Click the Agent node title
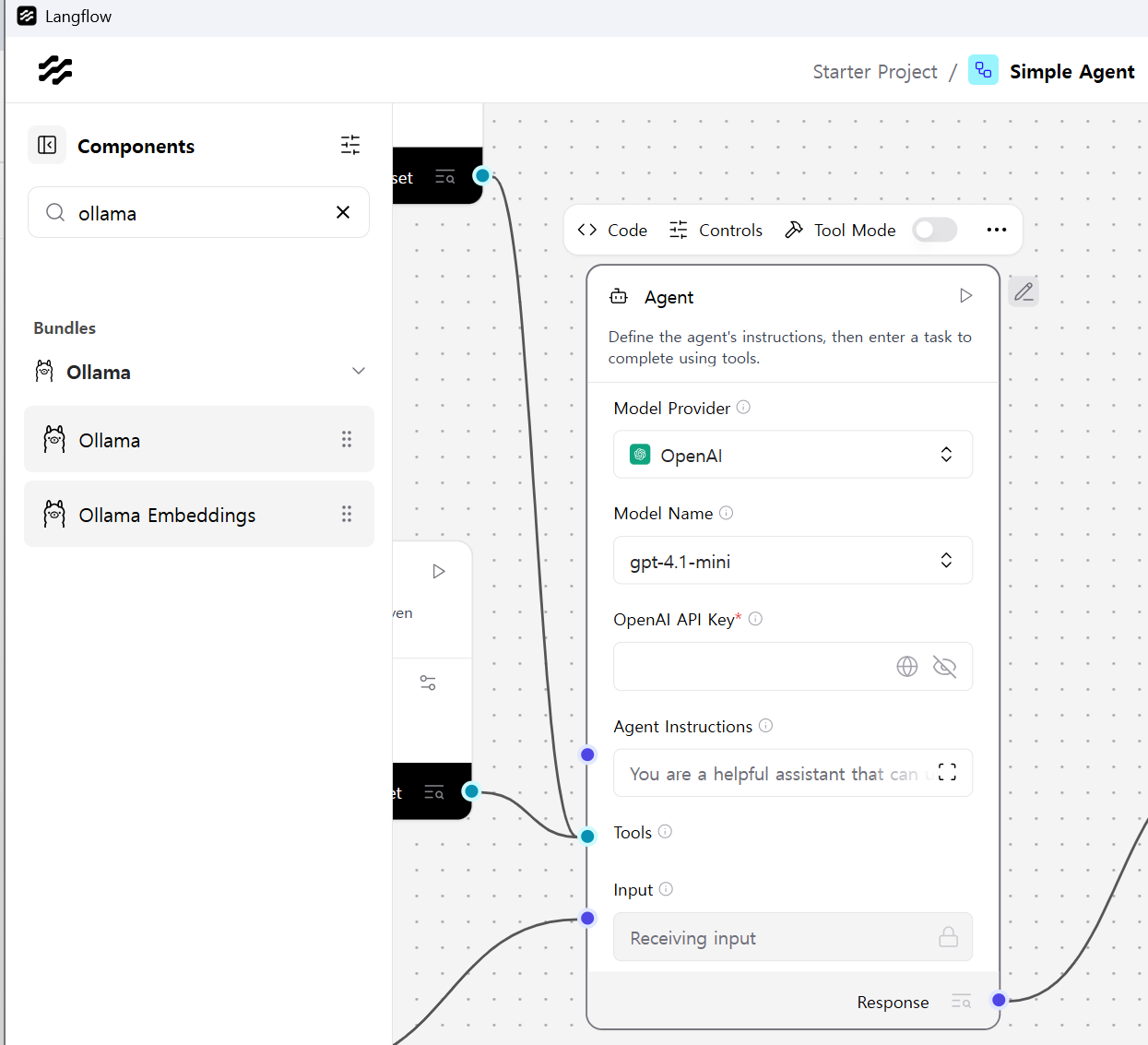1148x1045 pixels. tap(669, 297)
